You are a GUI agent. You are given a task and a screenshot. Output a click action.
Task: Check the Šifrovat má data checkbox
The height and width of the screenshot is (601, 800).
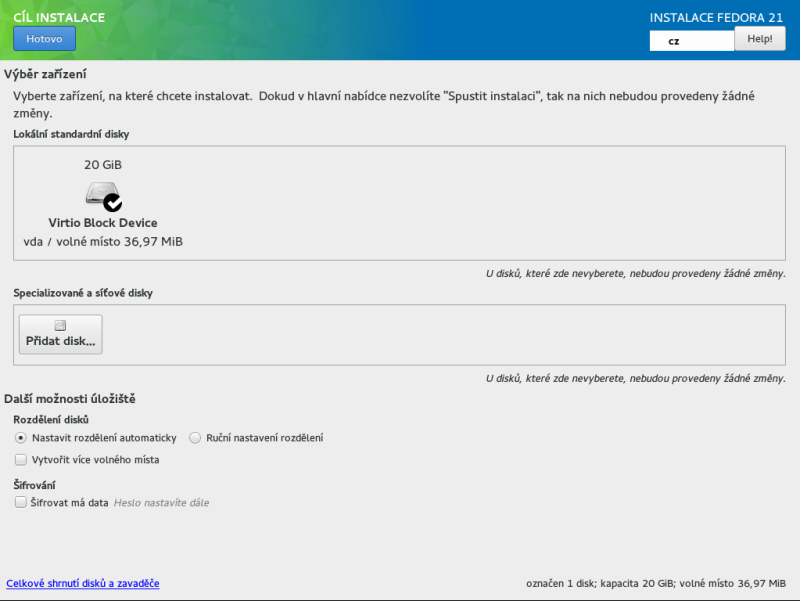tap(21, 502)
